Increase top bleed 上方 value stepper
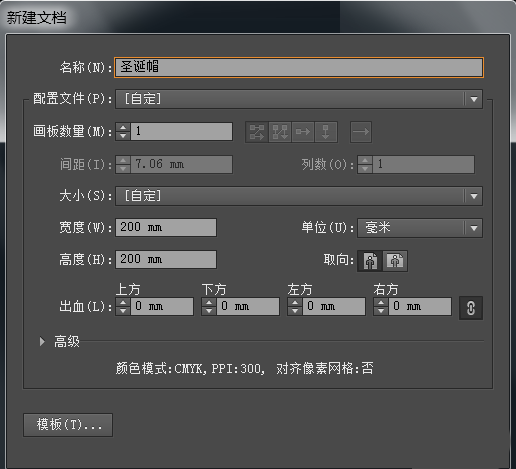Viewport: 516px width, 469px height. click(x=123, y=302)
